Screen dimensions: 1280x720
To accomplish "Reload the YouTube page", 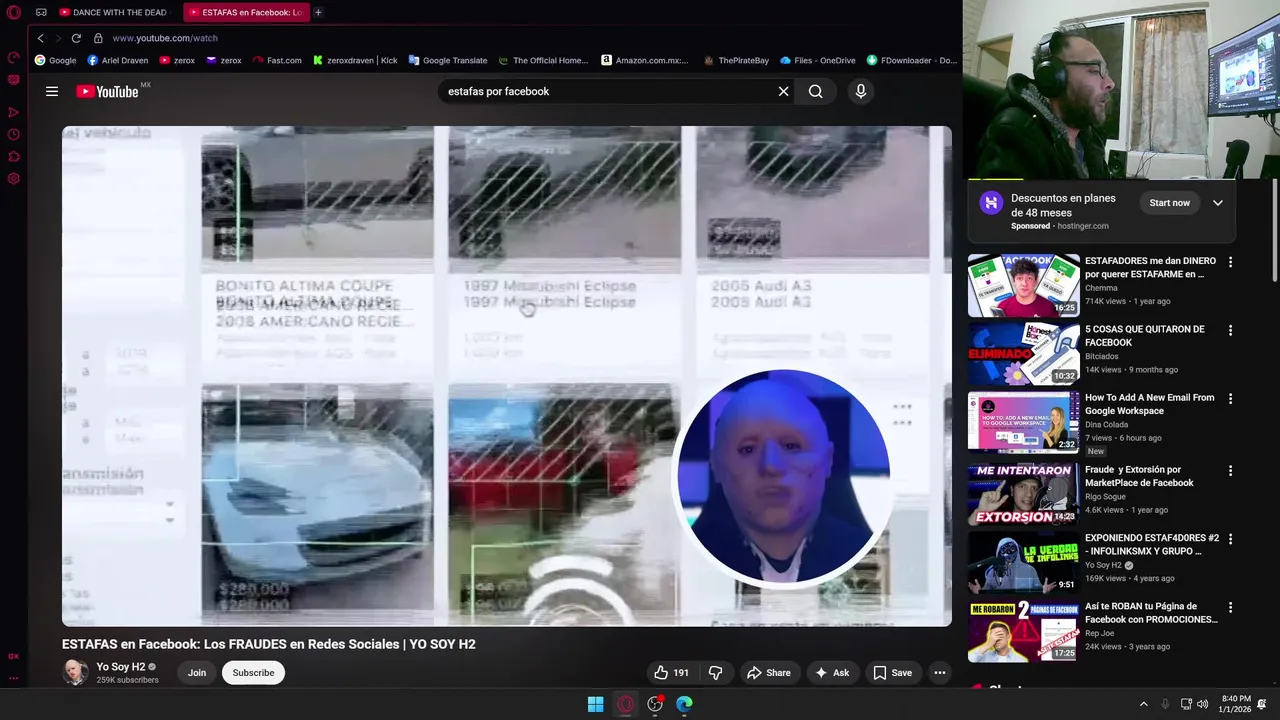I will (76, 38).
